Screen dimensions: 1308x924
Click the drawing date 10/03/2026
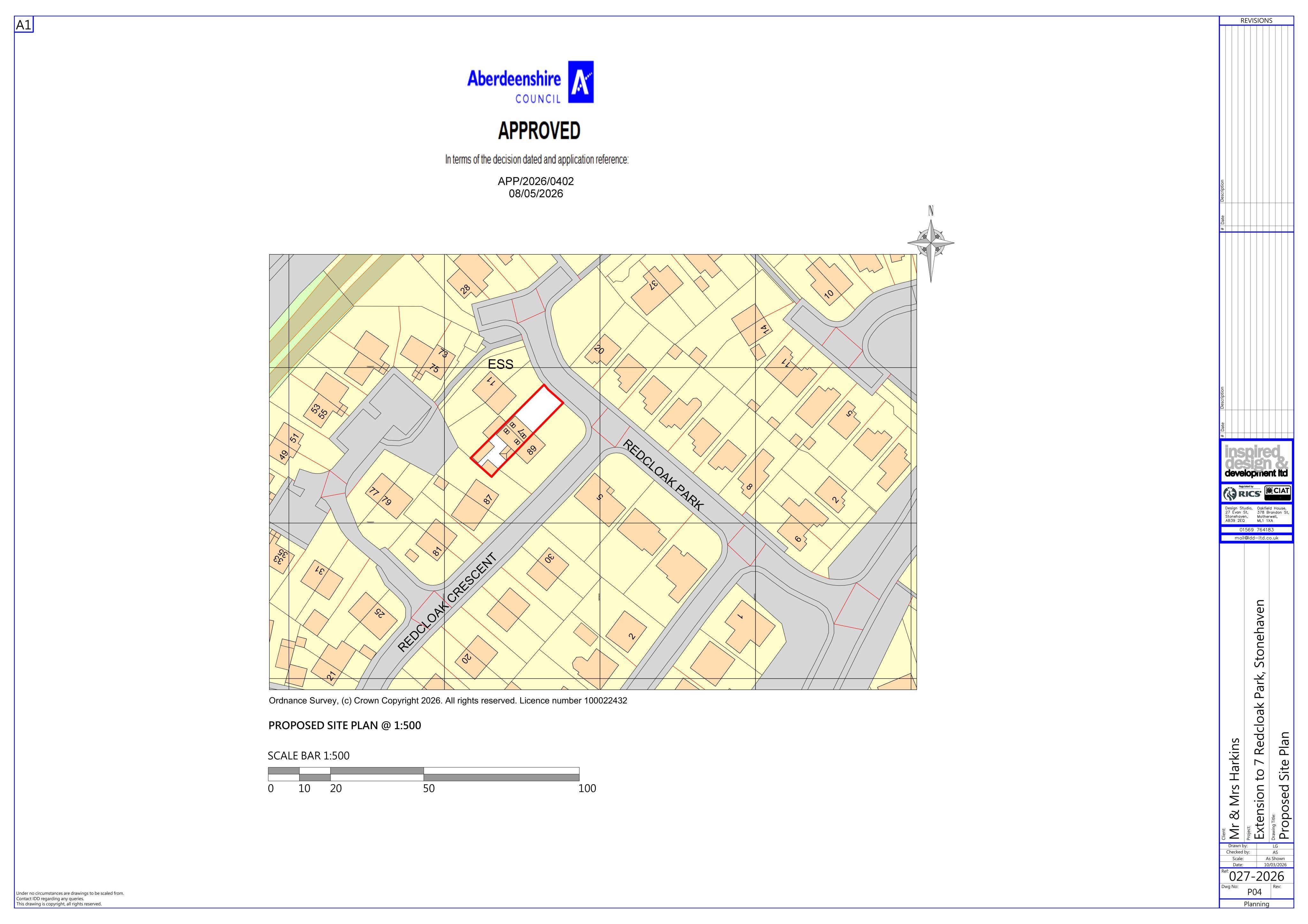pos(1275,865)
